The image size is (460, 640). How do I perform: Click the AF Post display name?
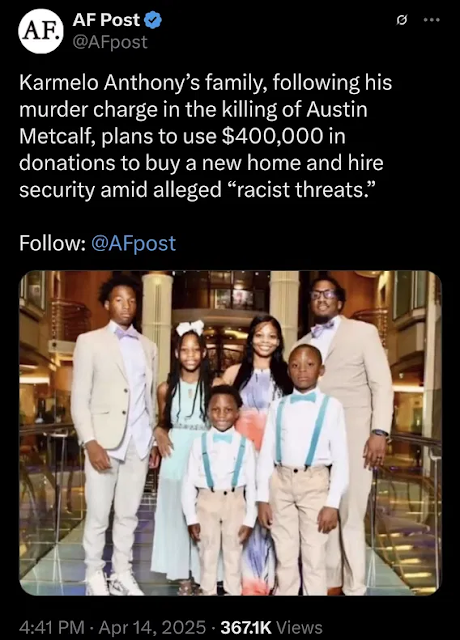pos(106,20)
